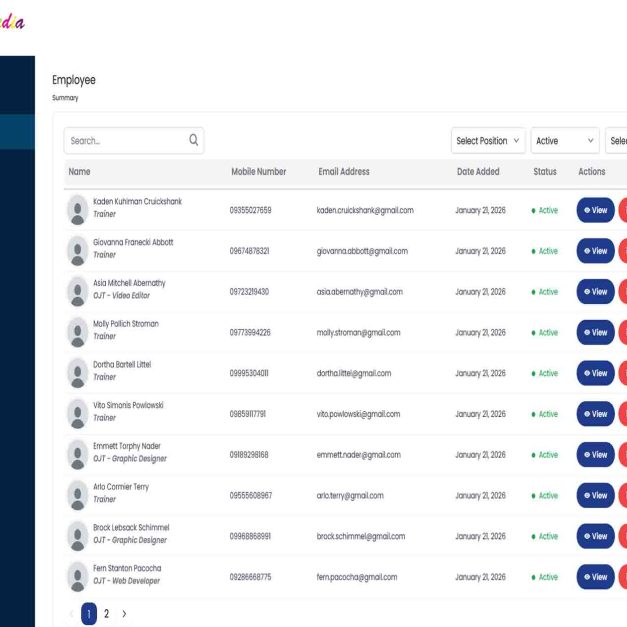Click the Mobile Number column header
627x627 pixels.
[x=259, y=172]
